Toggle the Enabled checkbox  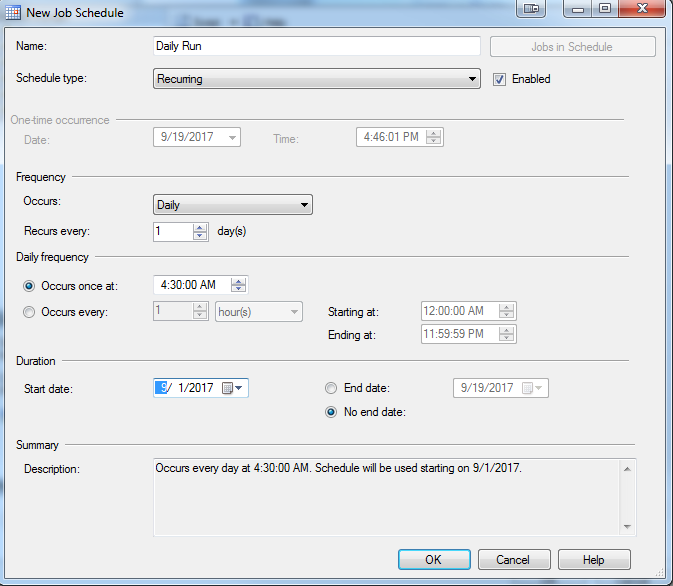tap(499, 79)
